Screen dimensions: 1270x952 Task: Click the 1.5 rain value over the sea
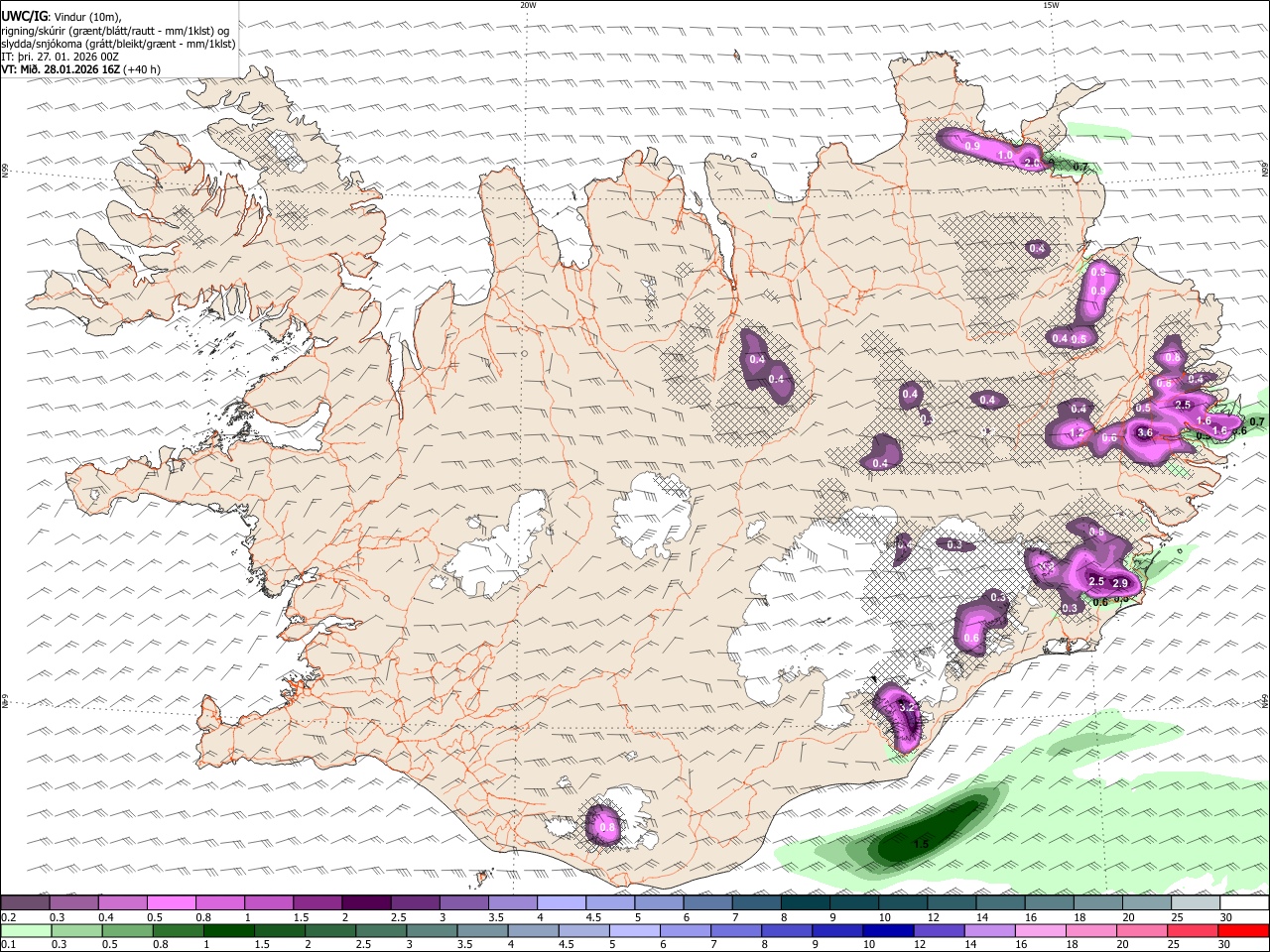pos(921,844)
